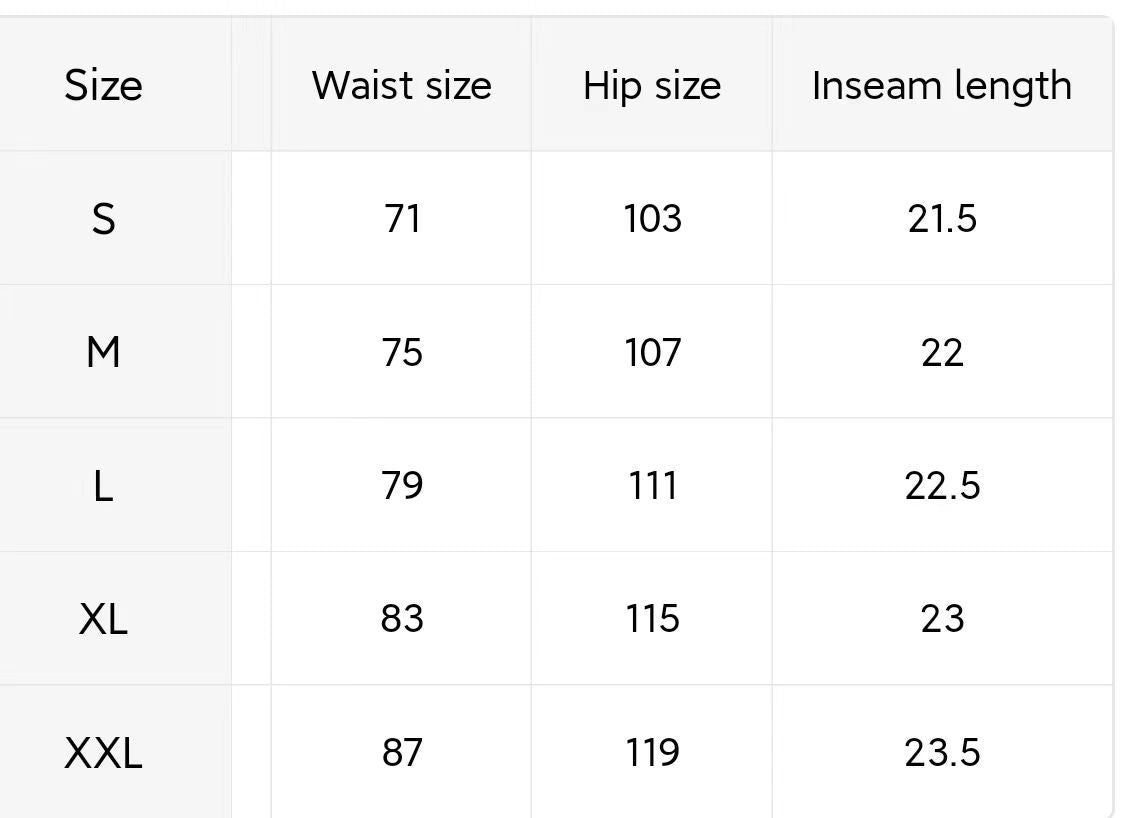Choose the S size row label
Screen dimensions: 1135x818
click(x=104, y=219)
